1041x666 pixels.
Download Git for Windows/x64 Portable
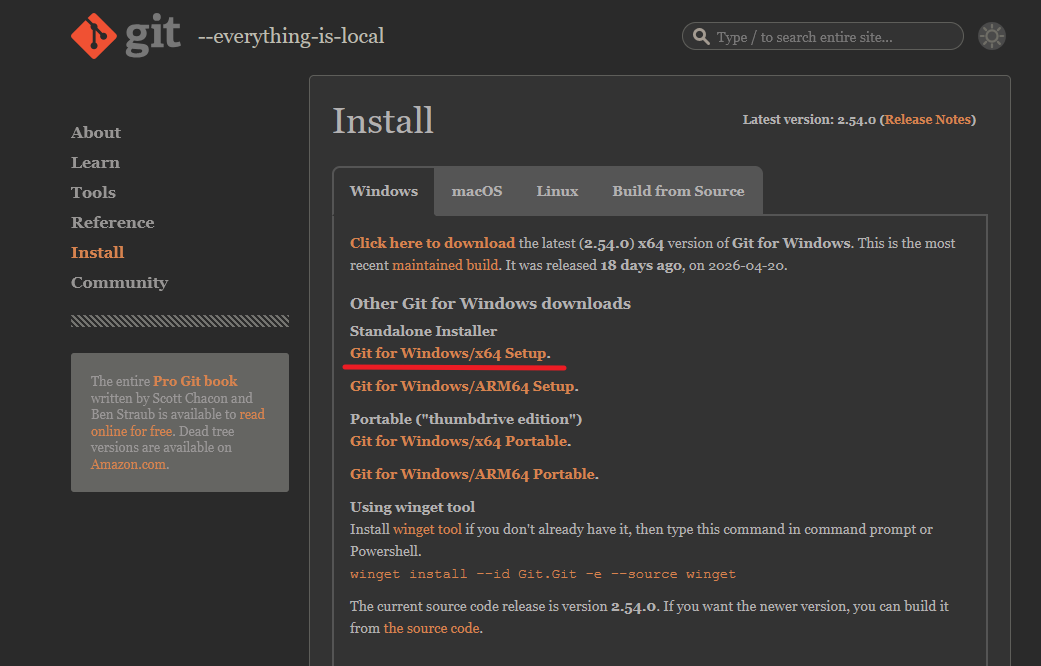(459, 441)
